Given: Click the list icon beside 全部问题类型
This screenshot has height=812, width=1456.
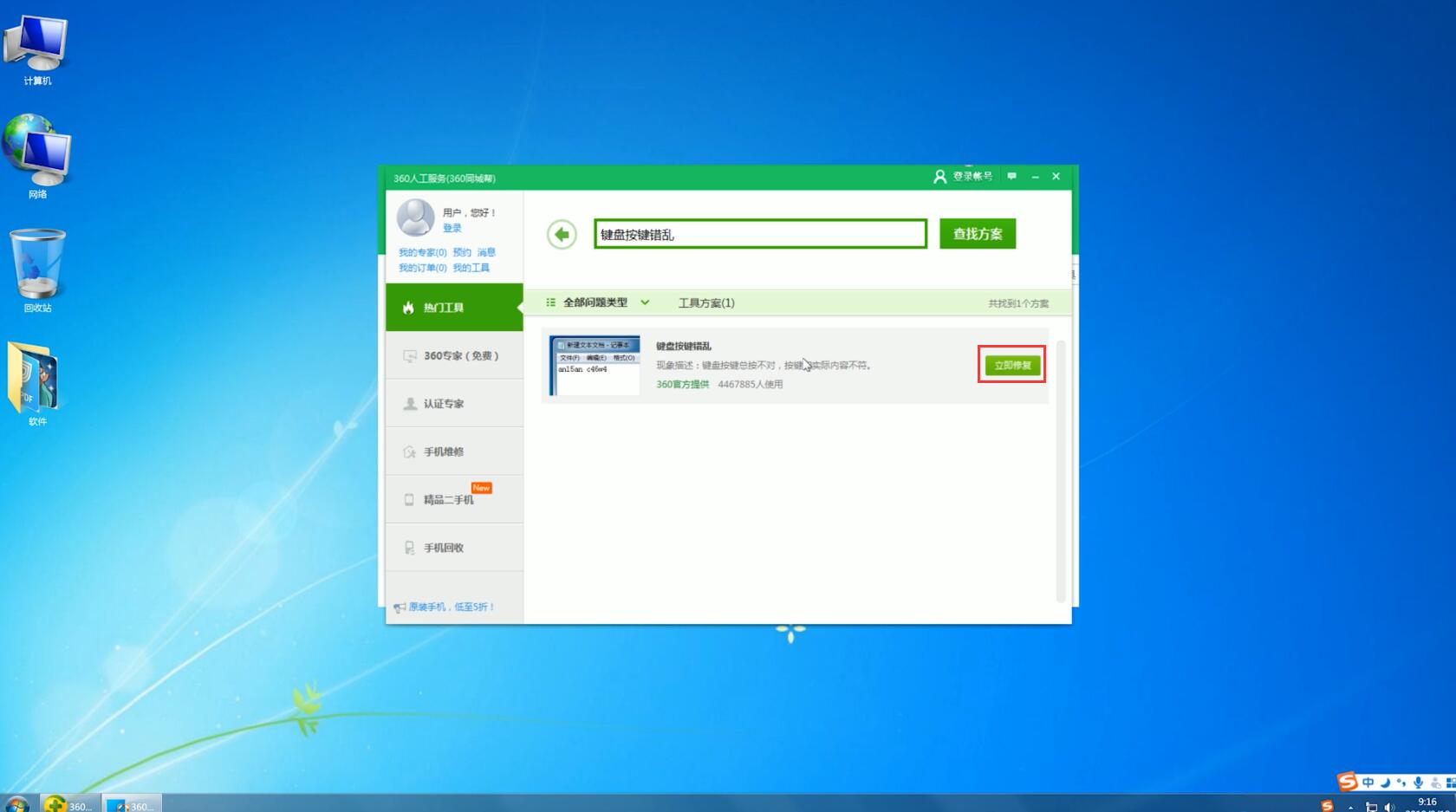Looking at the screenshot, I should coord(550,302).
